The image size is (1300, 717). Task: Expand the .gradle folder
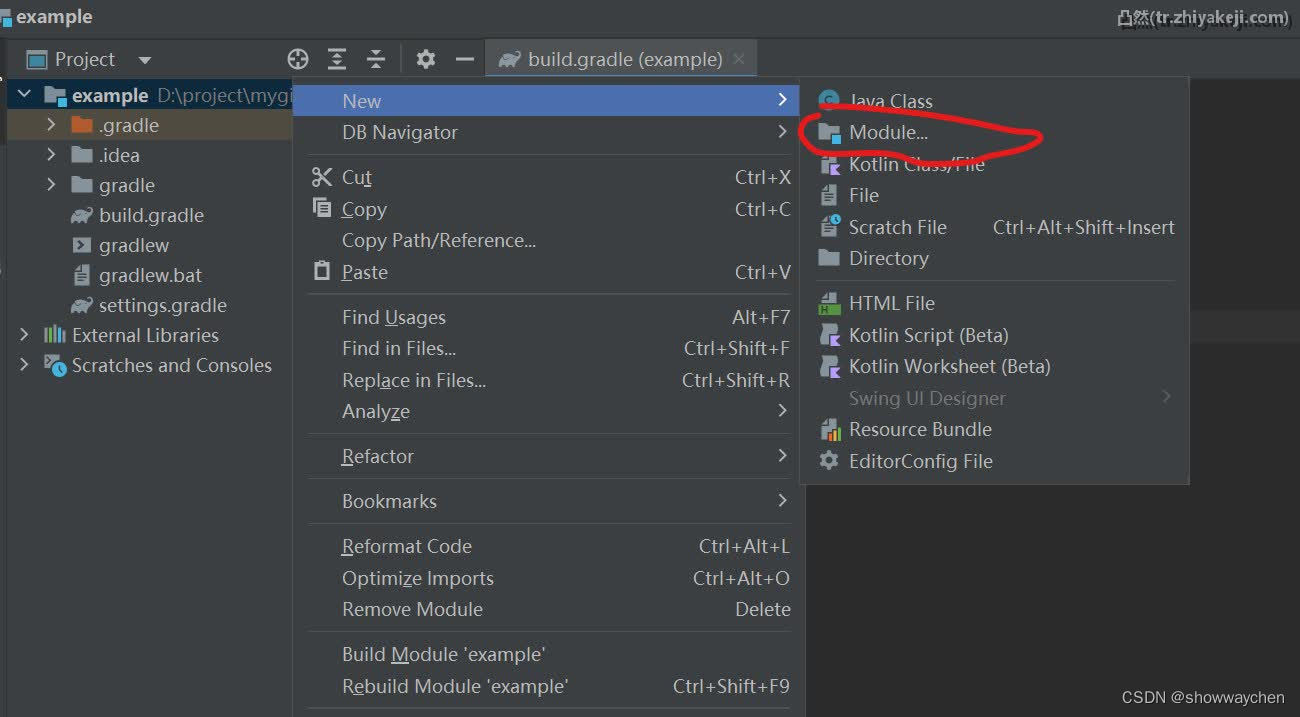click(51, 125)
